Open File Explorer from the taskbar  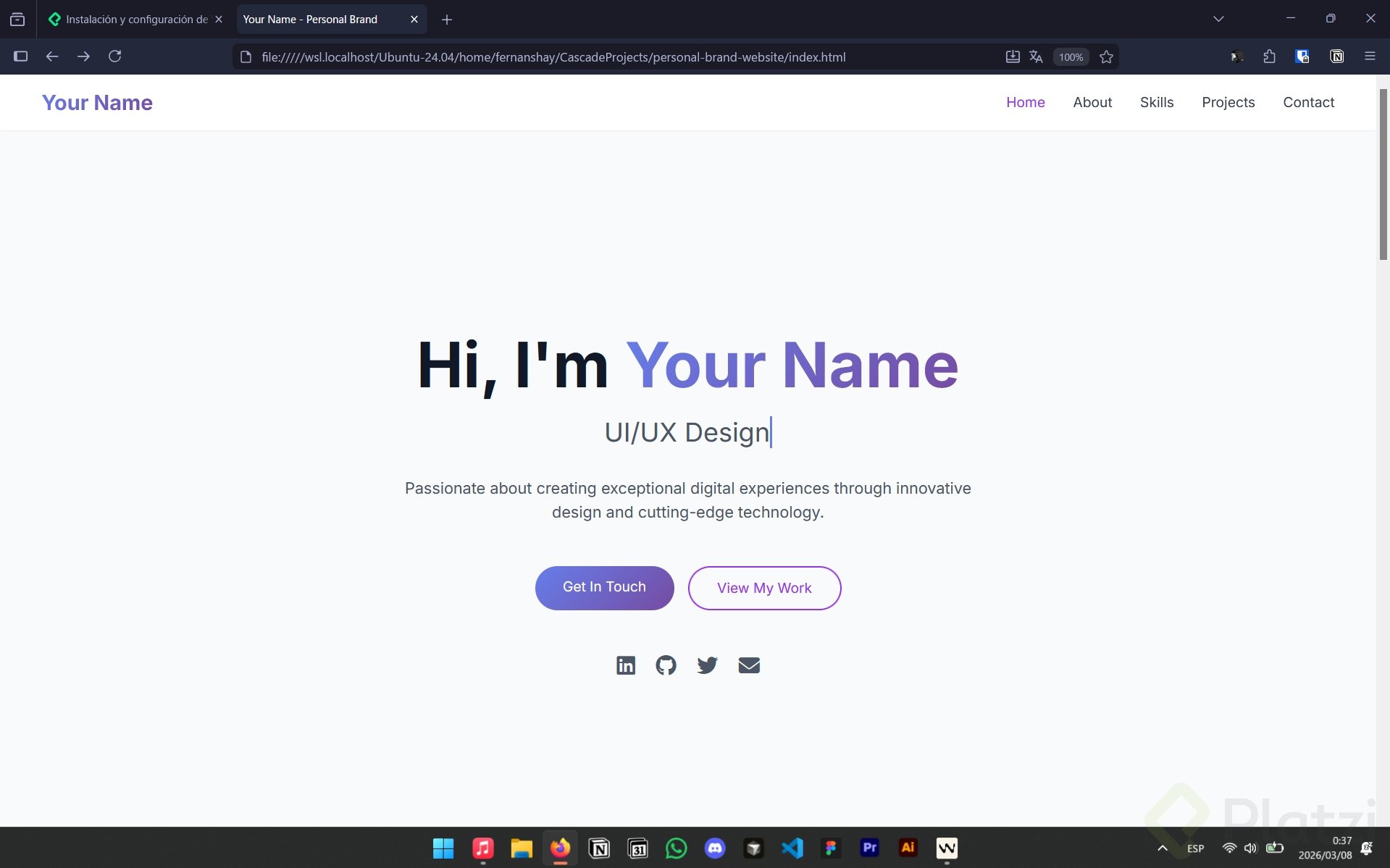point(522,848)
